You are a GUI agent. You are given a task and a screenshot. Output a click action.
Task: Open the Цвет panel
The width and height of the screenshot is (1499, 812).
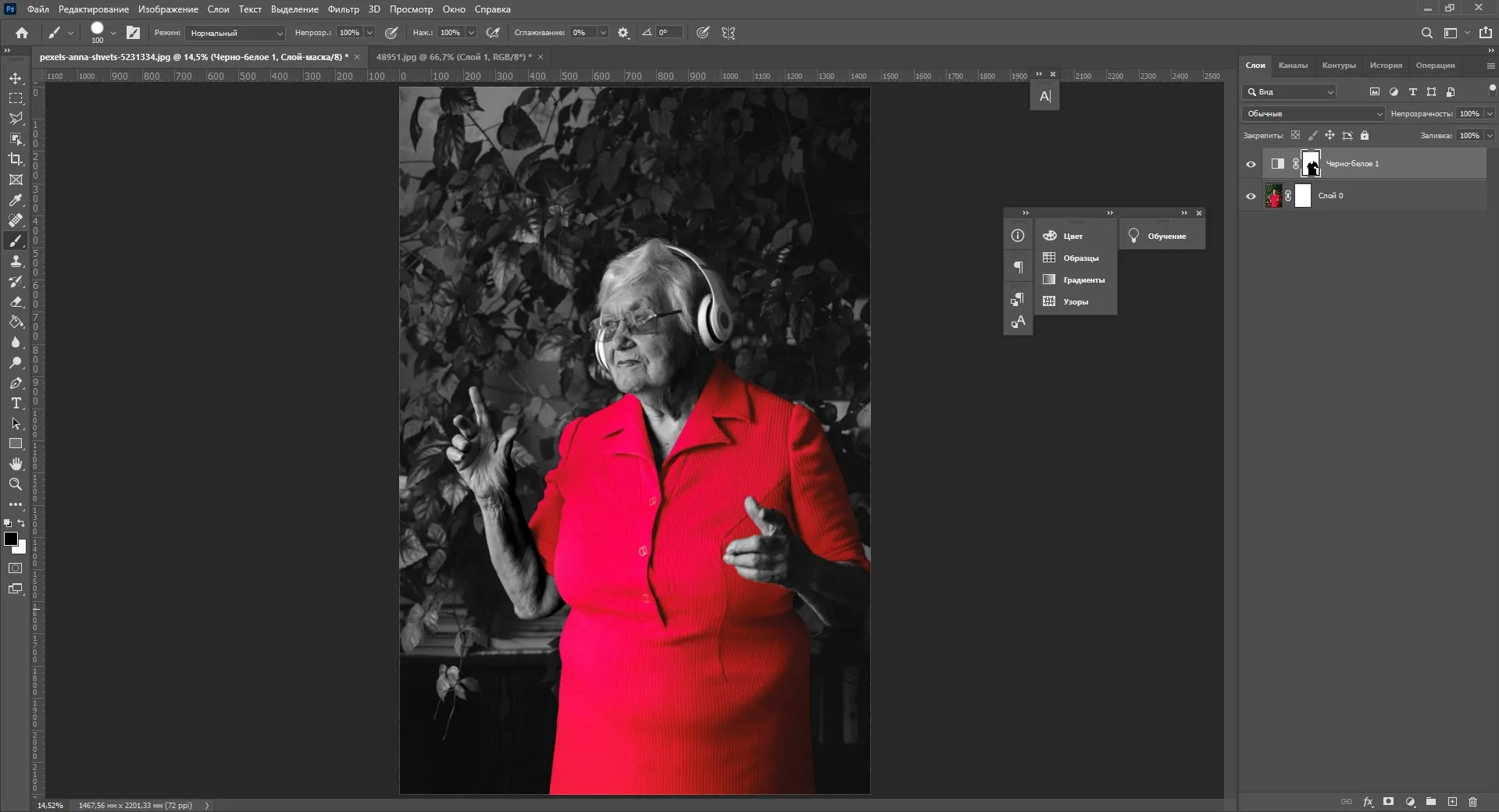[x=1075, y=236]
